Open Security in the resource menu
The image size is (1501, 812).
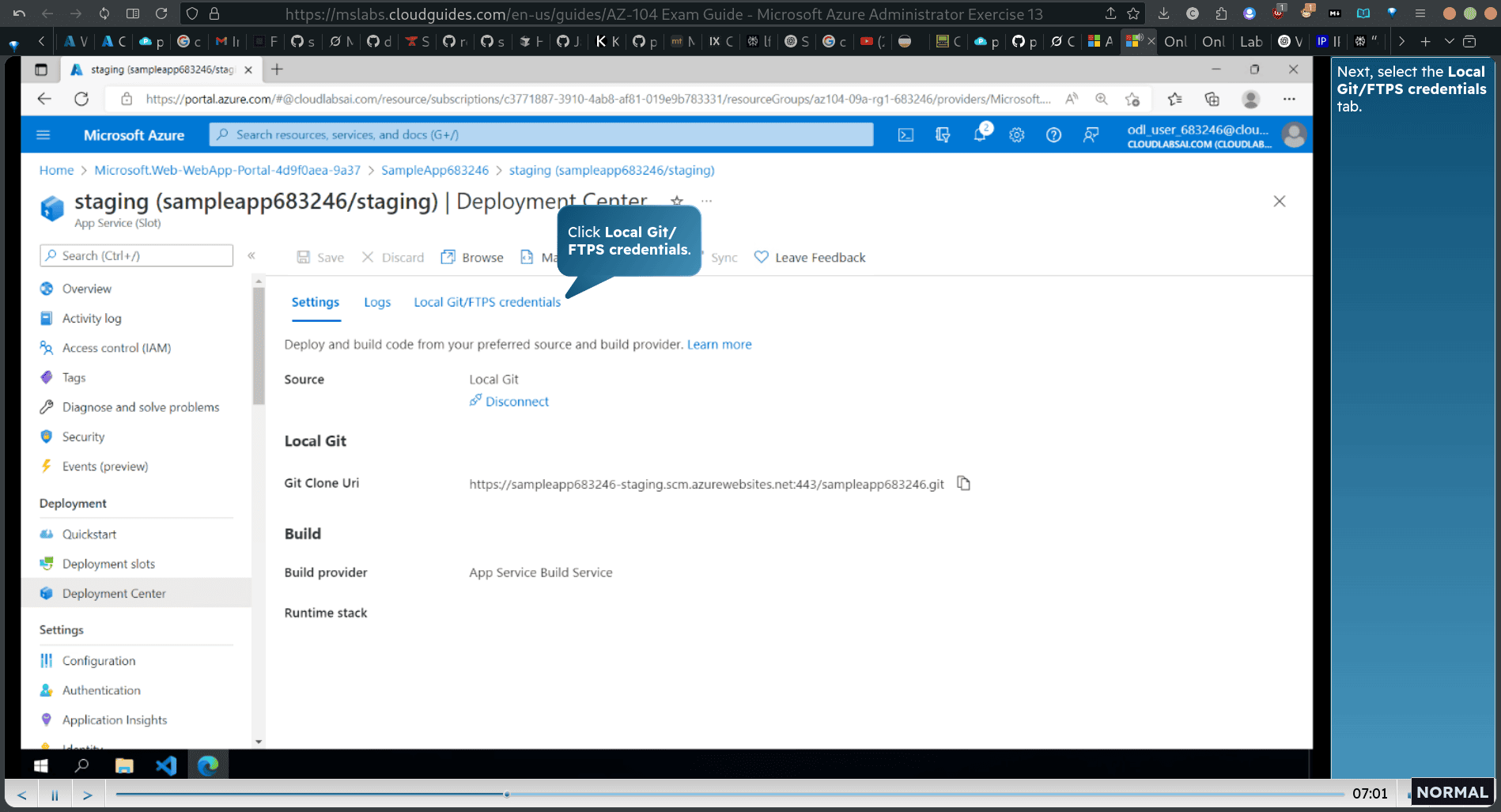pyautogui.click(x=83, y=436)
